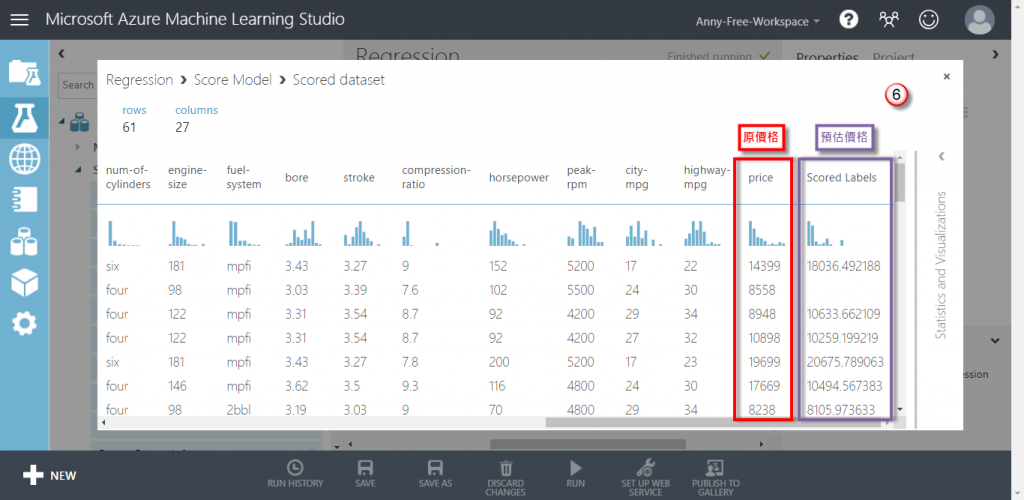Open the Anny-Free-Workspace dropdown

(x=758, y=22)
